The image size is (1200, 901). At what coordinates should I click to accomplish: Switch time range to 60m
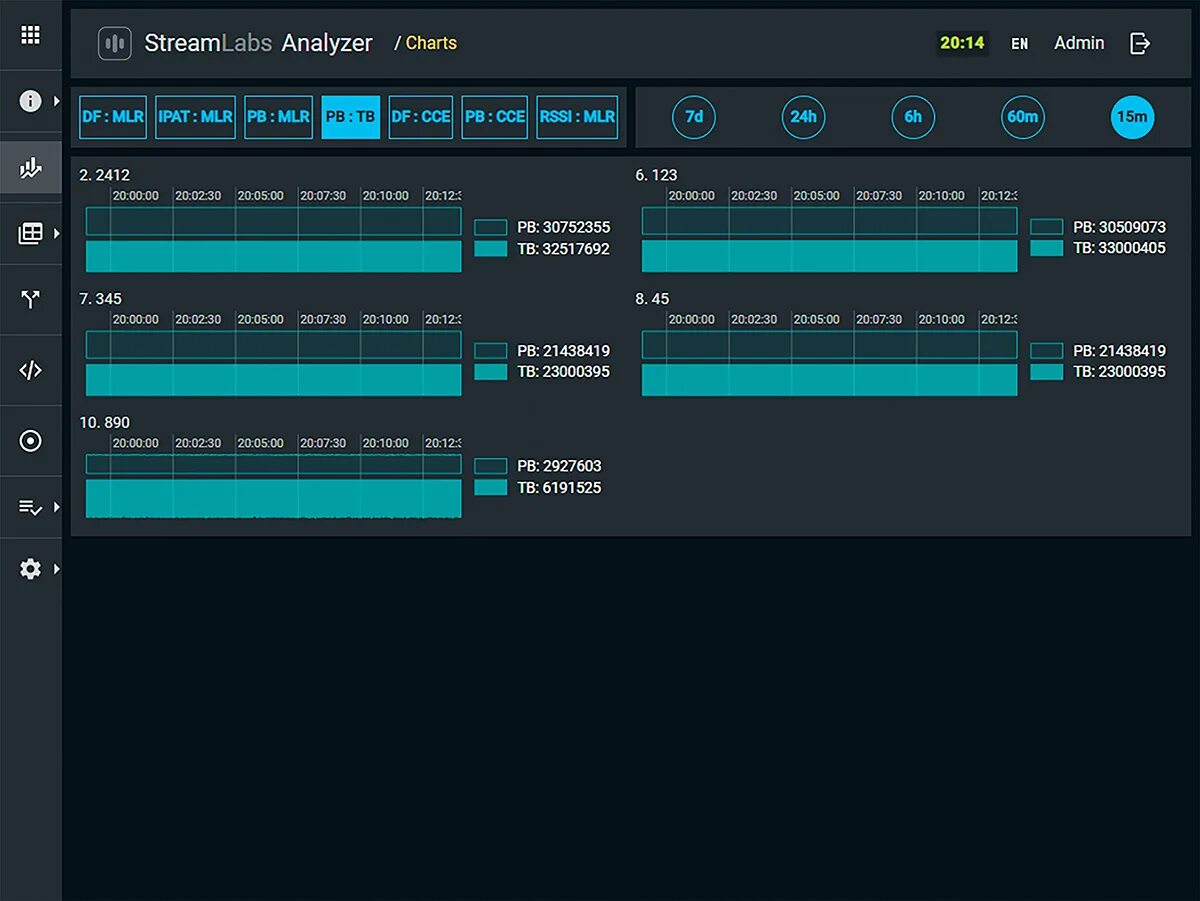coord(1022,117)
